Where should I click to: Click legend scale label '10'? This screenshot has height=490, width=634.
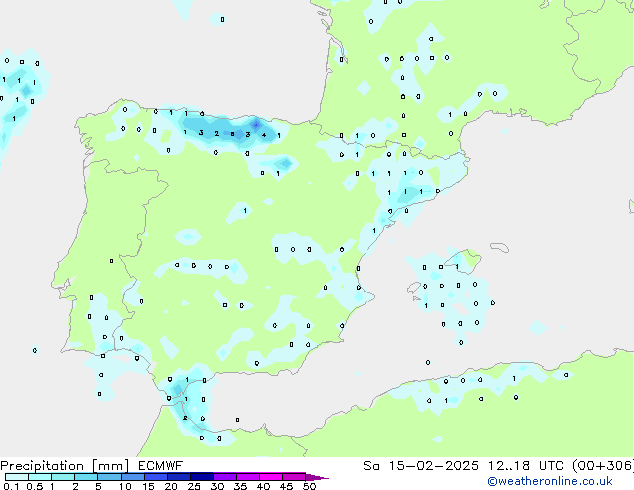125,486
